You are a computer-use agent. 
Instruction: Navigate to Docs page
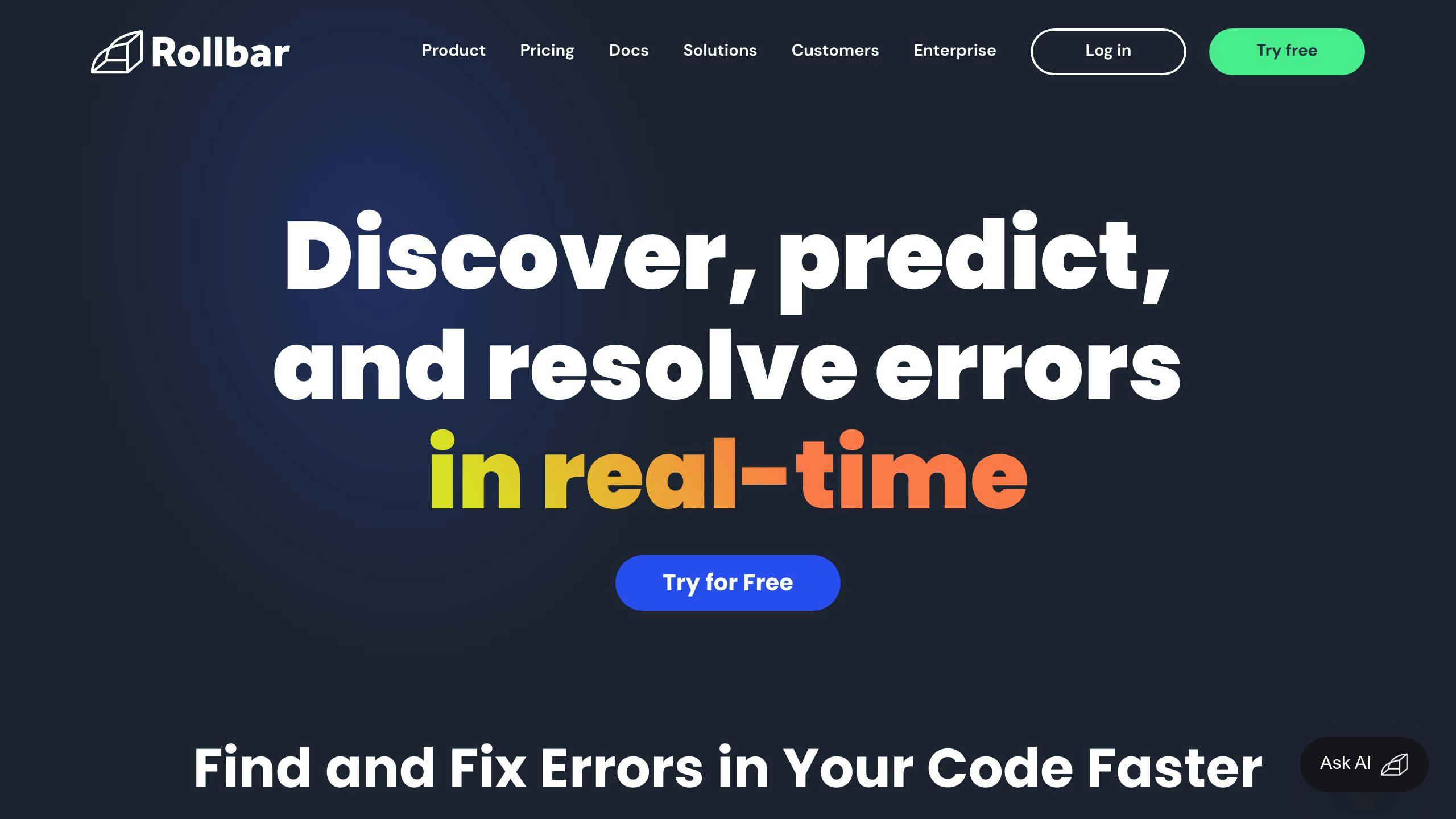coord(629,51)
